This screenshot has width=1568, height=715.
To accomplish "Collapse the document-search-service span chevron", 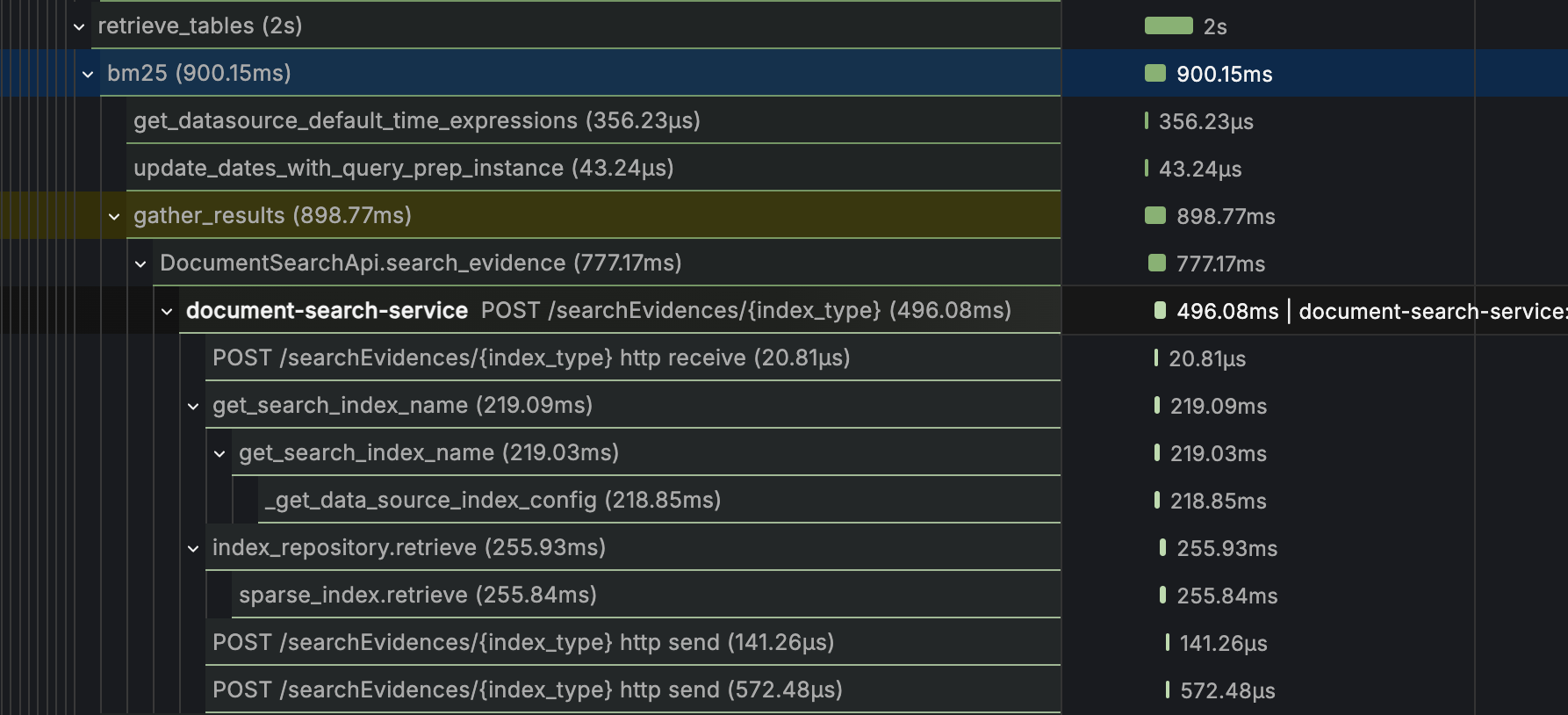I will point(167,311).
